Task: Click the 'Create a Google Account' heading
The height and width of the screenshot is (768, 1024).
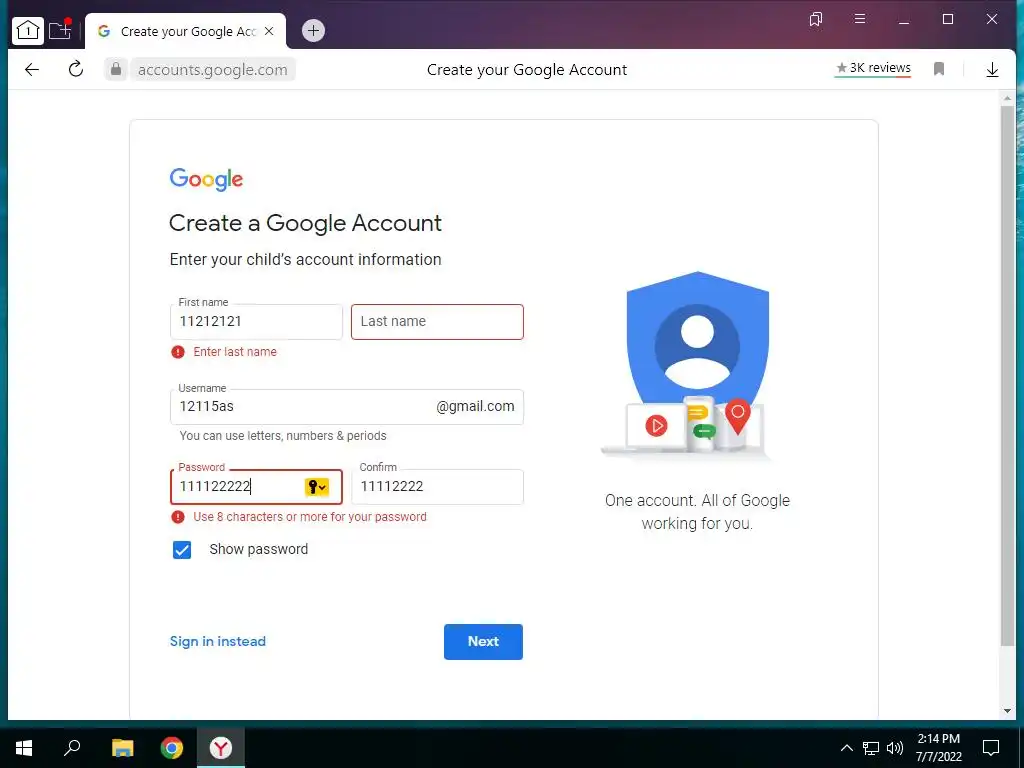Action: [306, 223]
